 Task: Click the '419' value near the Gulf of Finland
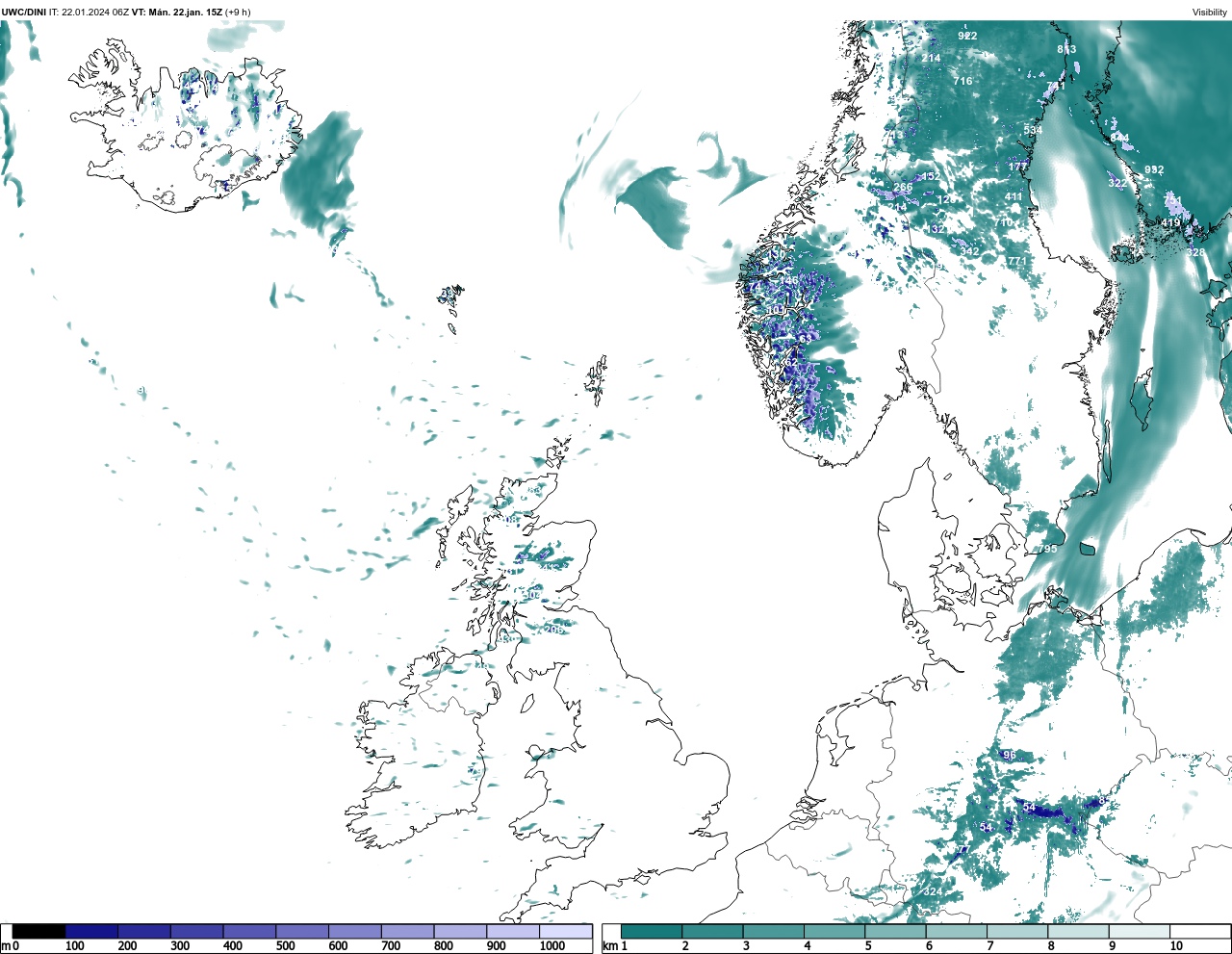tap(1170, 223)
